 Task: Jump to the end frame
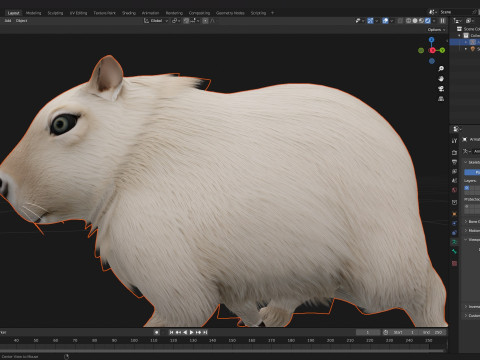coord(205,332)
